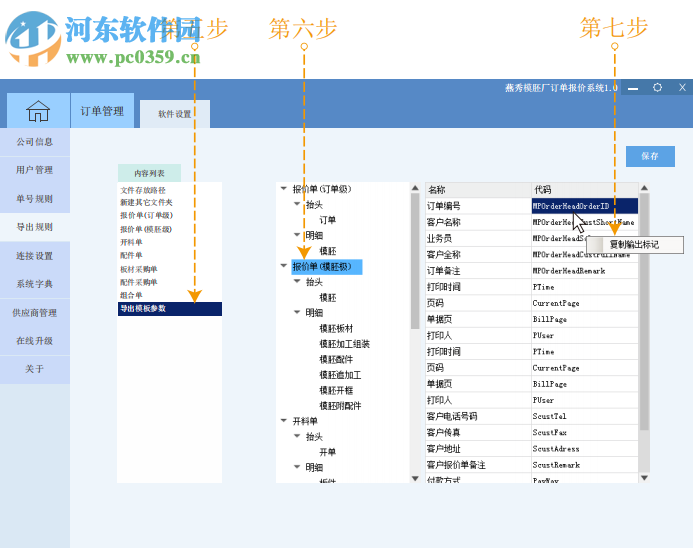Open 连接设置 in sidebar

[35, 256]
